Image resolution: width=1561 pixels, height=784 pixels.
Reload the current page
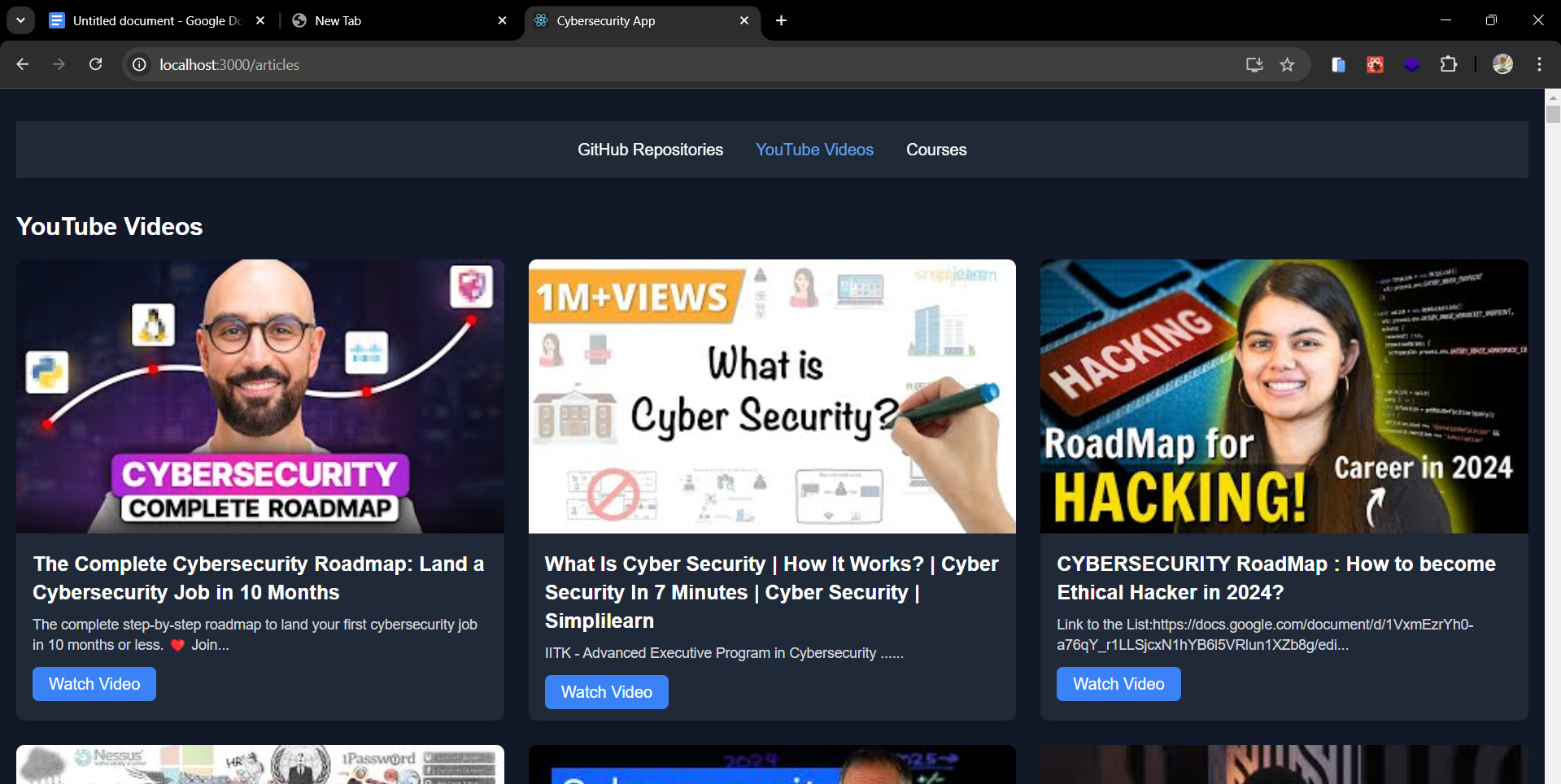click(x=95, y=64)
